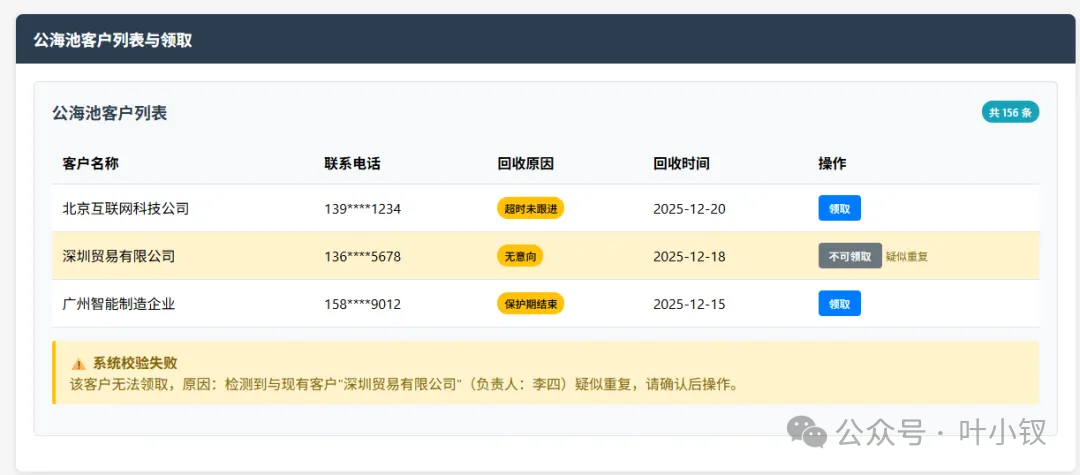Viewport: 1080px width, 475px height.
Task: Click the 联系电话 column header
Action: point(352,164)
